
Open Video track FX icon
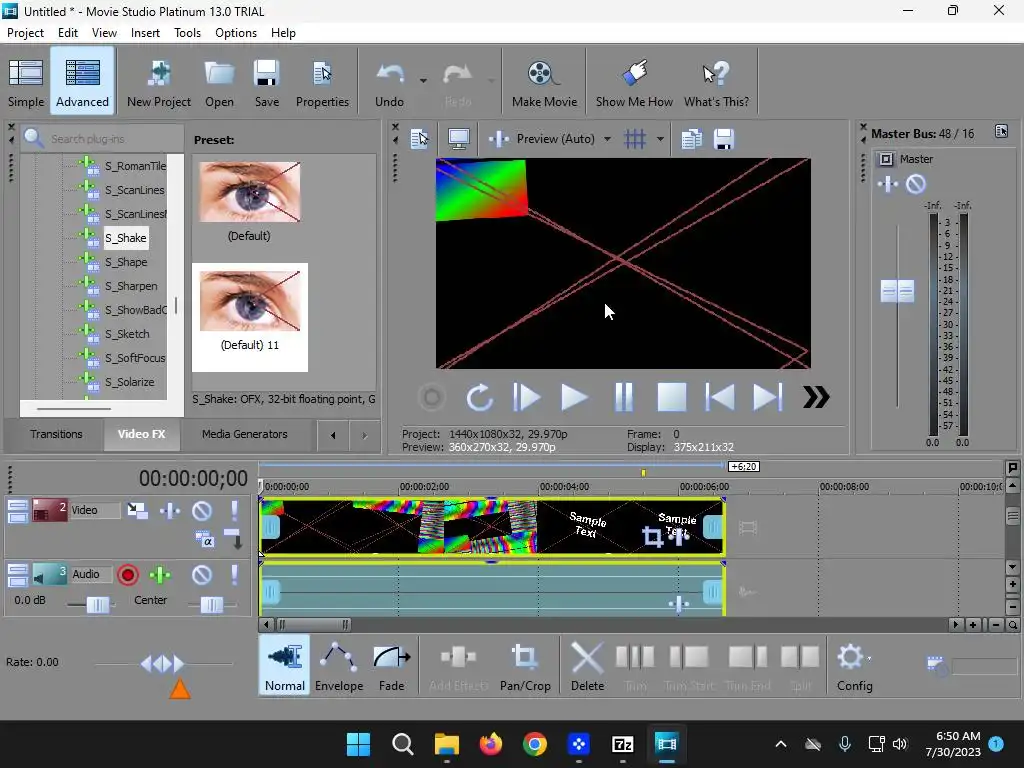[x=170, y=511]
